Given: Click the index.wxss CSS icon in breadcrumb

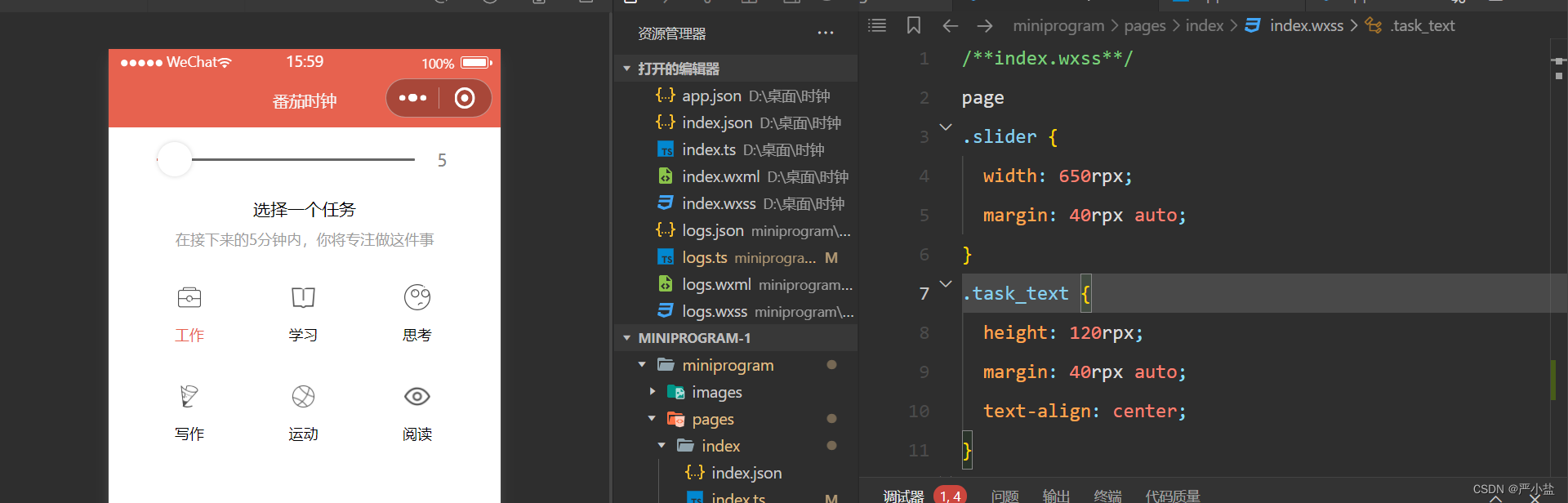Looking at the screenshot, I should 1253,25.
